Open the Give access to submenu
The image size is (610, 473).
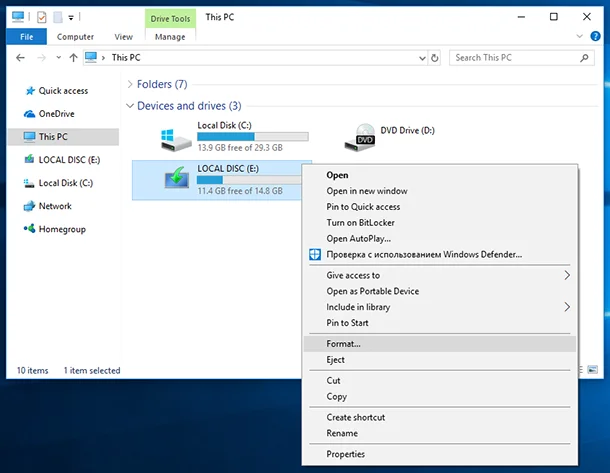point(440,275)
